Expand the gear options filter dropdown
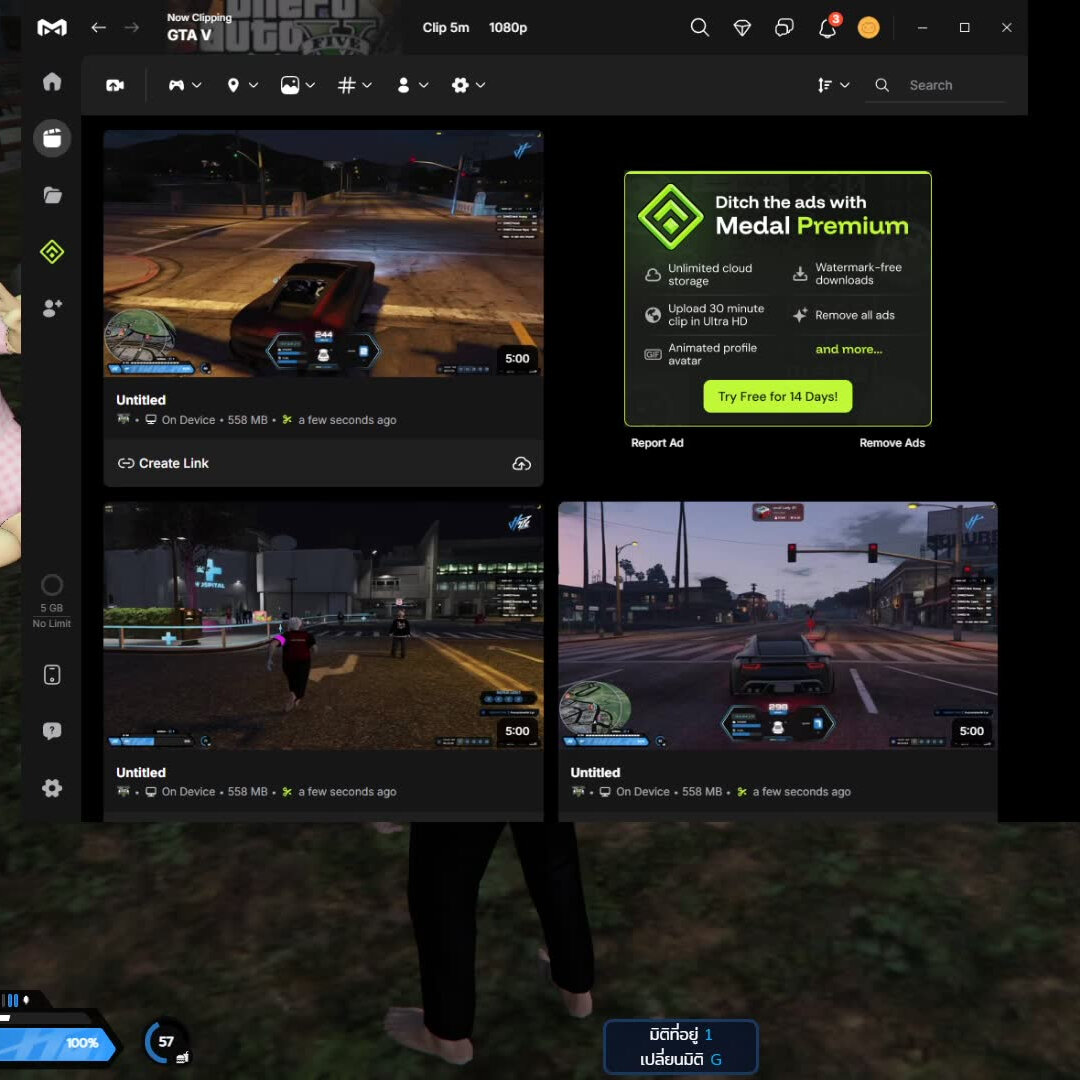 [x=468, y=85]
